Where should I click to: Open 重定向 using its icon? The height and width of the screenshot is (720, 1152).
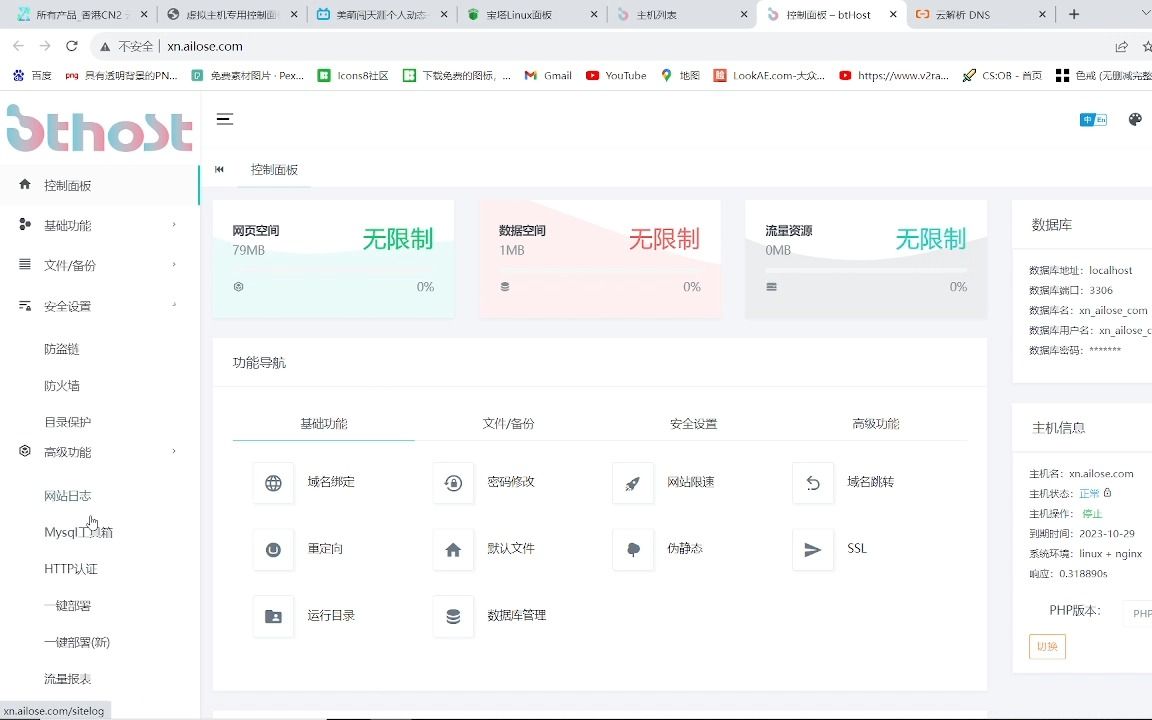click(273, 549)
